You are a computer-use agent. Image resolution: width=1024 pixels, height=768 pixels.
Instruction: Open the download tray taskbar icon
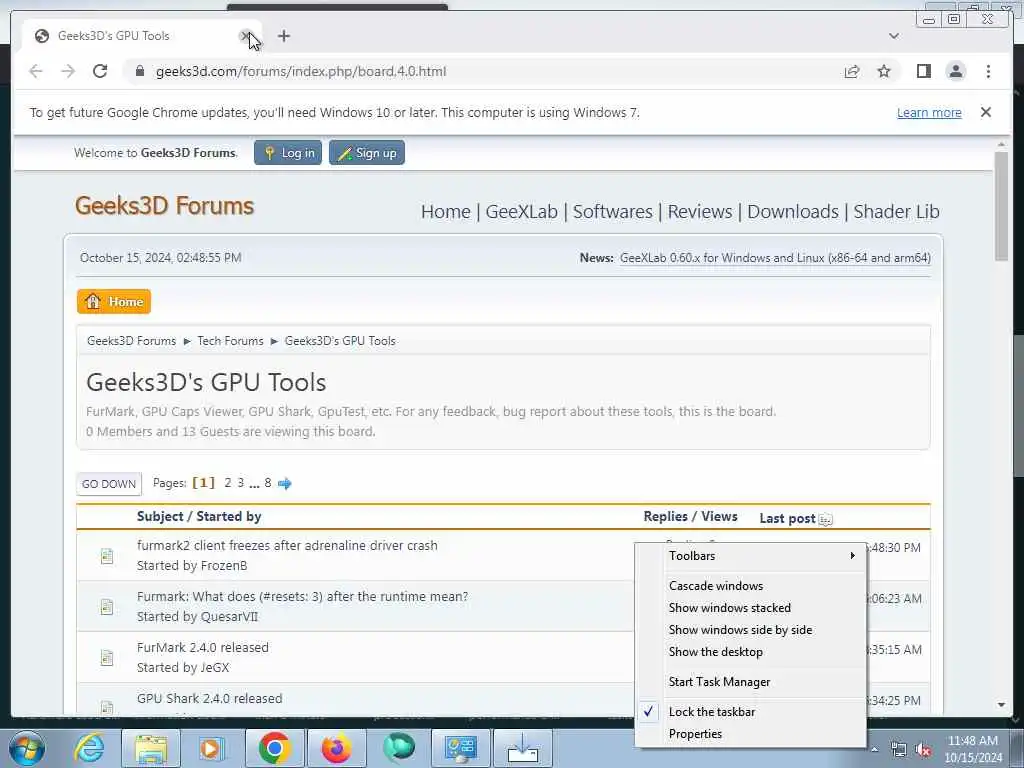pyautogui.click(x=522, y=748)
